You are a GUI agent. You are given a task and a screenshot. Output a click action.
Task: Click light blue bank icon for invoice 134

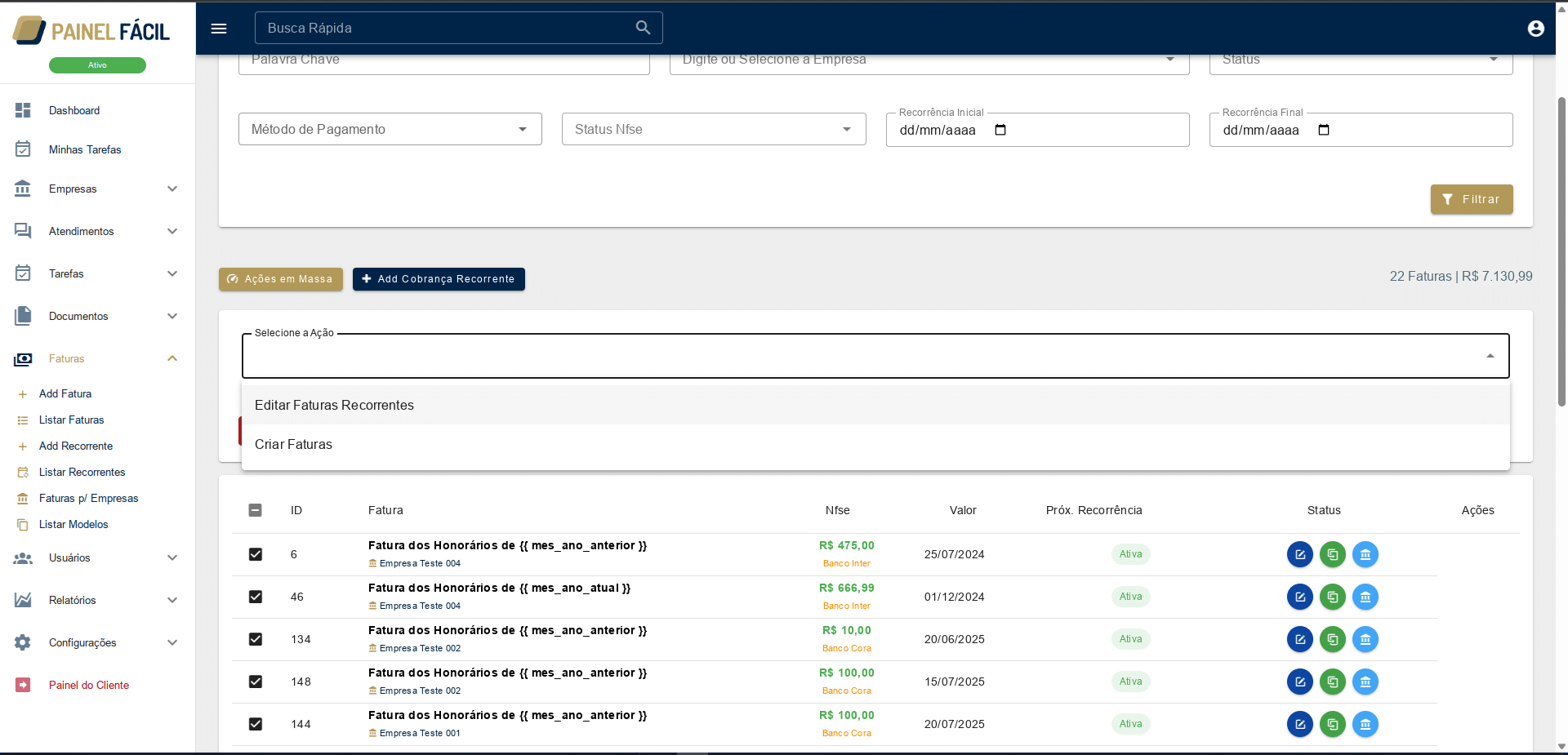[1365, 639]
